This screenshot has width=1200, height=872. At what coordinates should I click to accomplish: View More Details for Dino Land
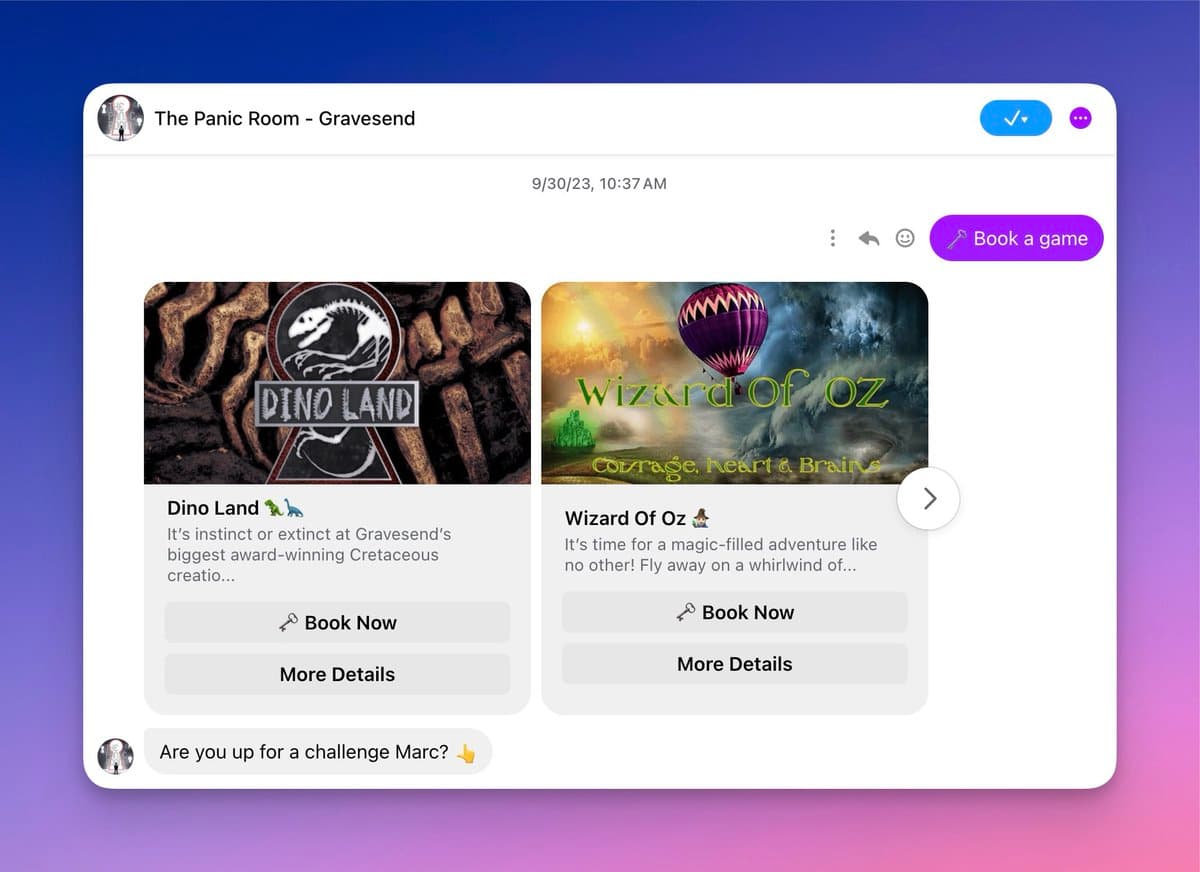click(337, 674)
